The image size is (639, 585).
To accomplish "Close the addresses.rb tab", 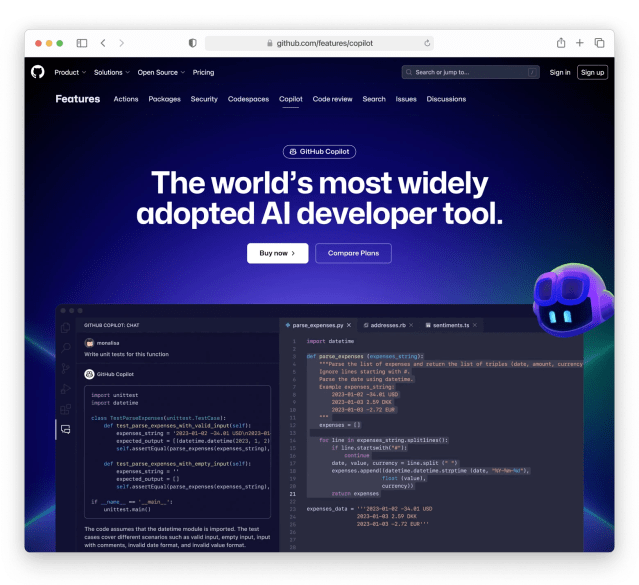I will pos(411,325).
